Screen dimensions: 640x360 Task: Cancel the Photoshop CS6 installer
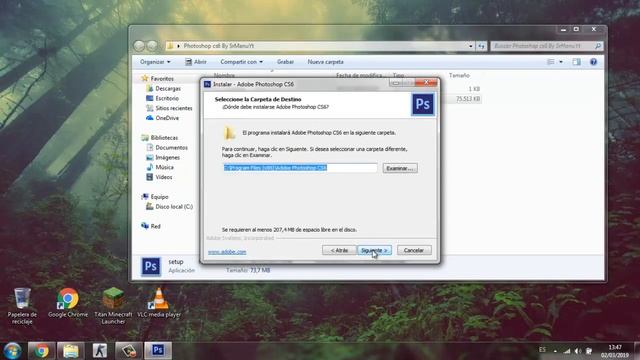414,250
